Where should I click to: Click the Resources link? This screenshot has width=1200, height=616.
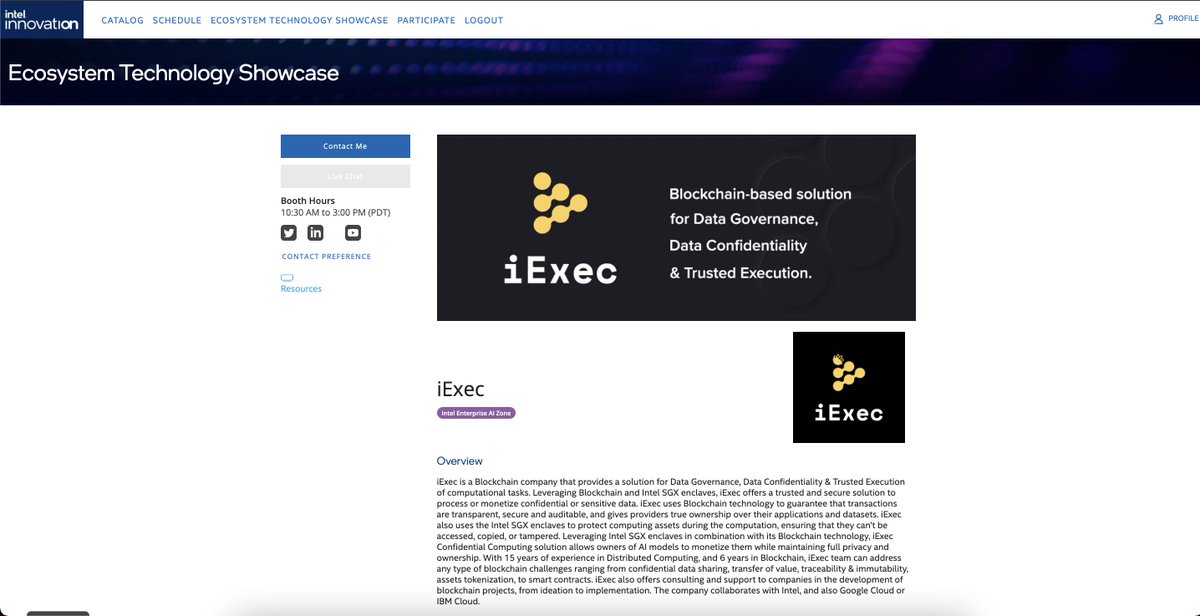[300, 288]
